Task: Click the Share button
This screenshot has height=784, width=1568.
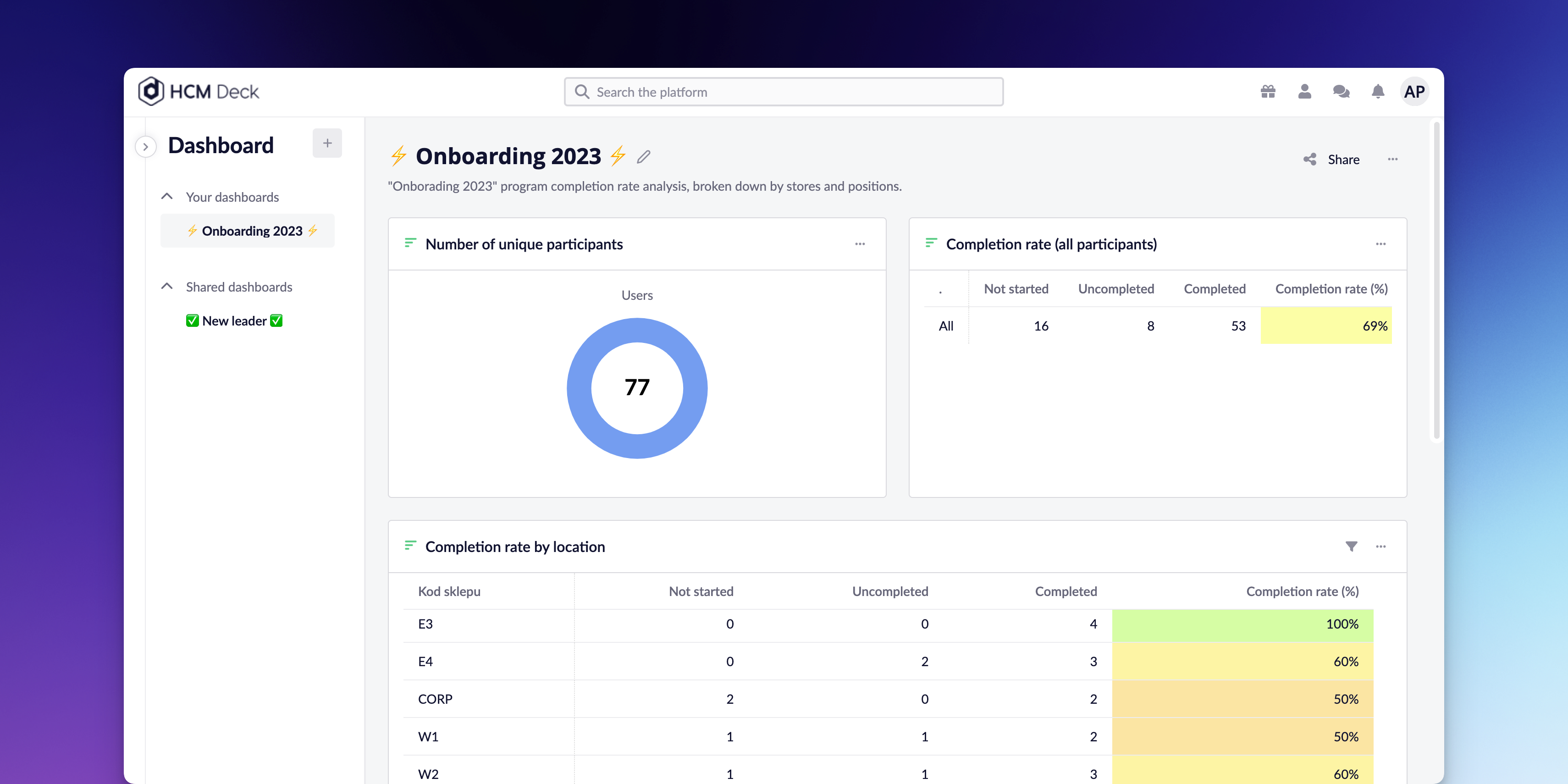Action: pyautogui.click(x=1332, y=160)
